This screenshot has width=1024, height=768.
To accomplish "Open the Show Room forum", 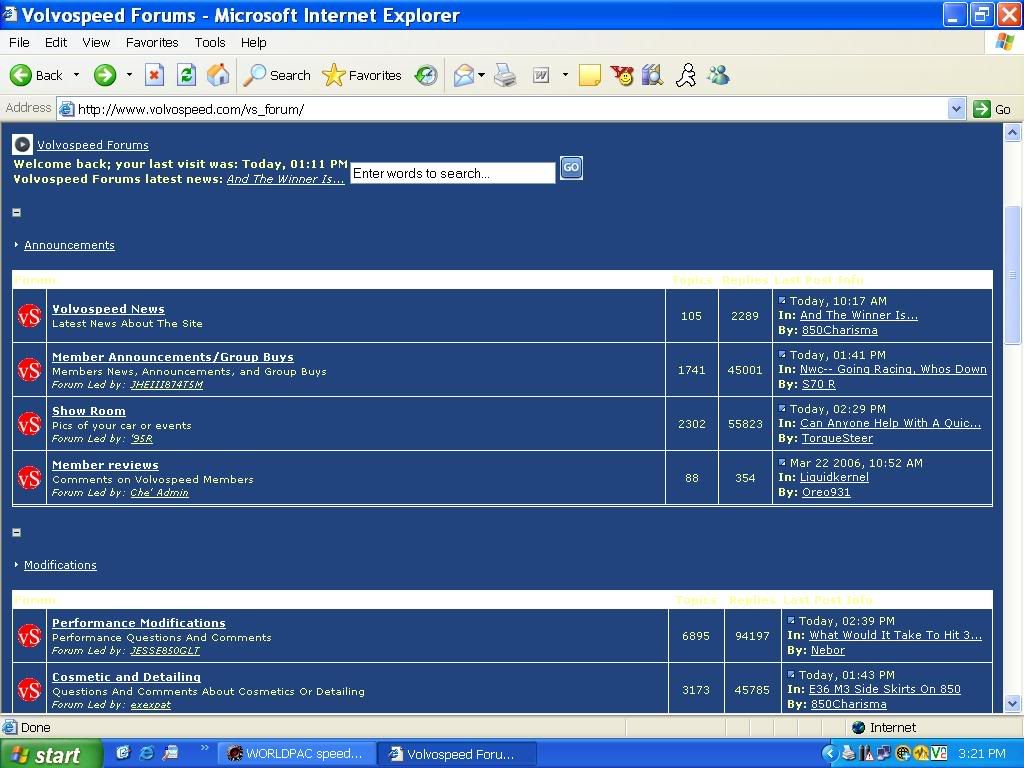I will coord(89,411).
